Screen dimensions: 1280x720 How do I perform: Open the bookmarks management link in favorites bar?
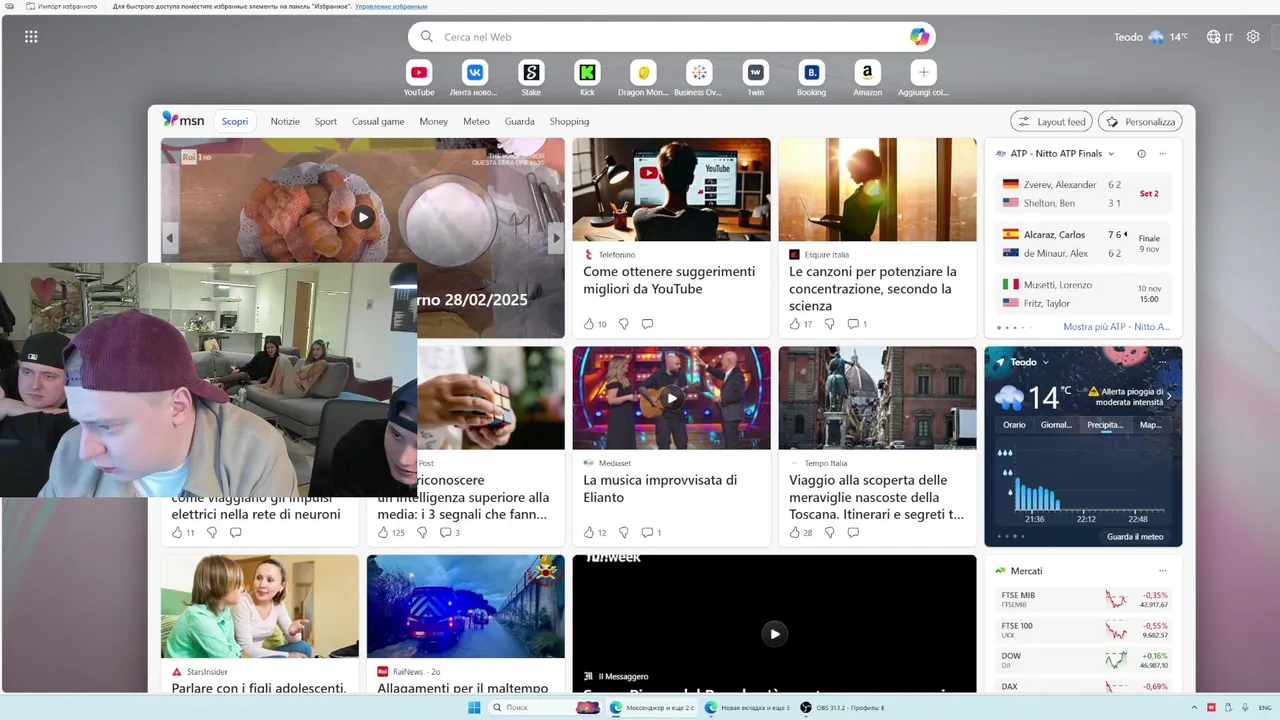click(391, 7)
